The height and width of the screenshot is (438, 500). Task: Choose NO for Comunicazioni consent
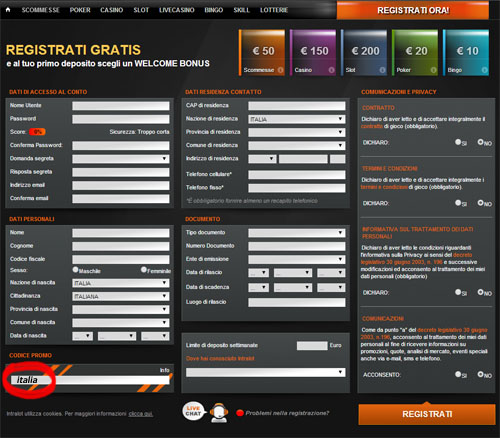[x=480, y=374]
